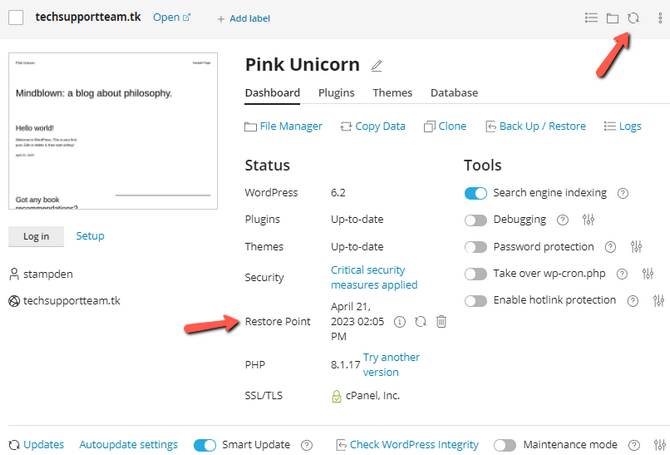This screenshot has width=670, height=455.
Task: Open Debugging settings sliders icon
Action: click(588, 220)
